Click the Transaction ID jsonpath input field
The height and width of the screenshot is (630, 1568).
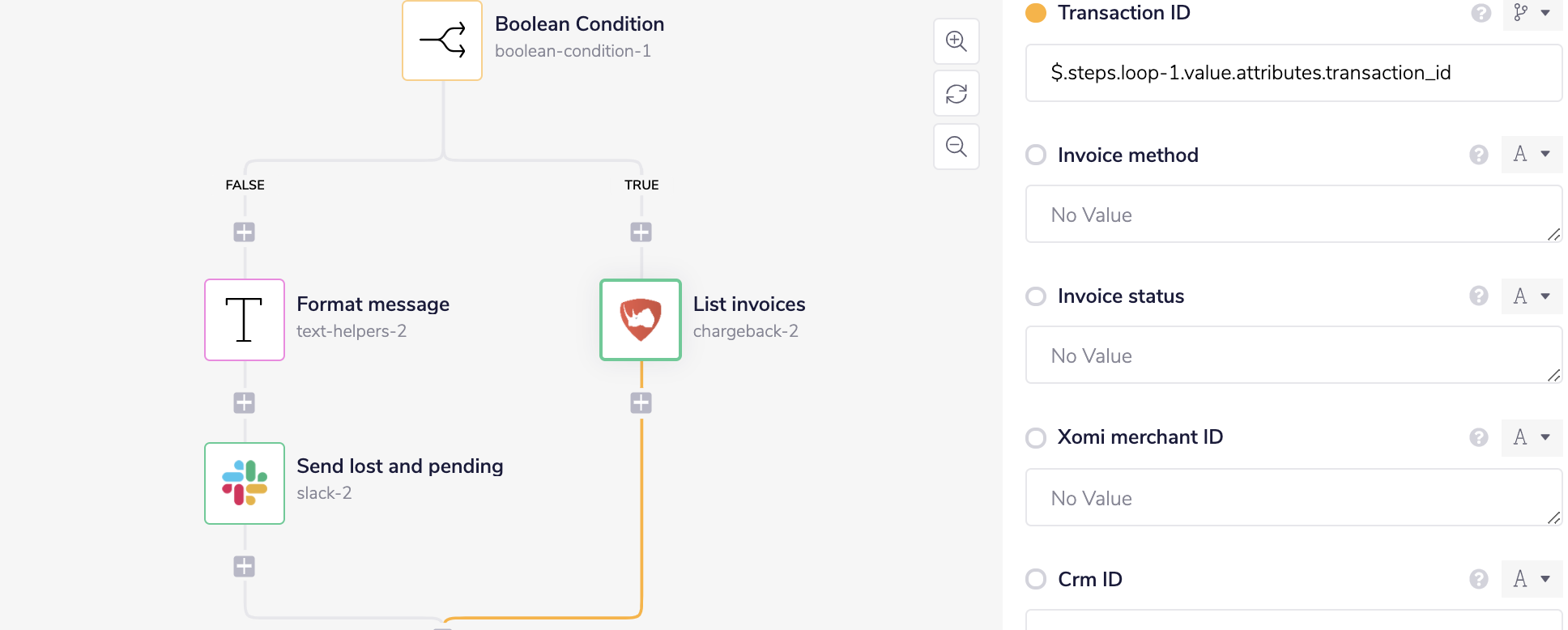pos(1293,73)
